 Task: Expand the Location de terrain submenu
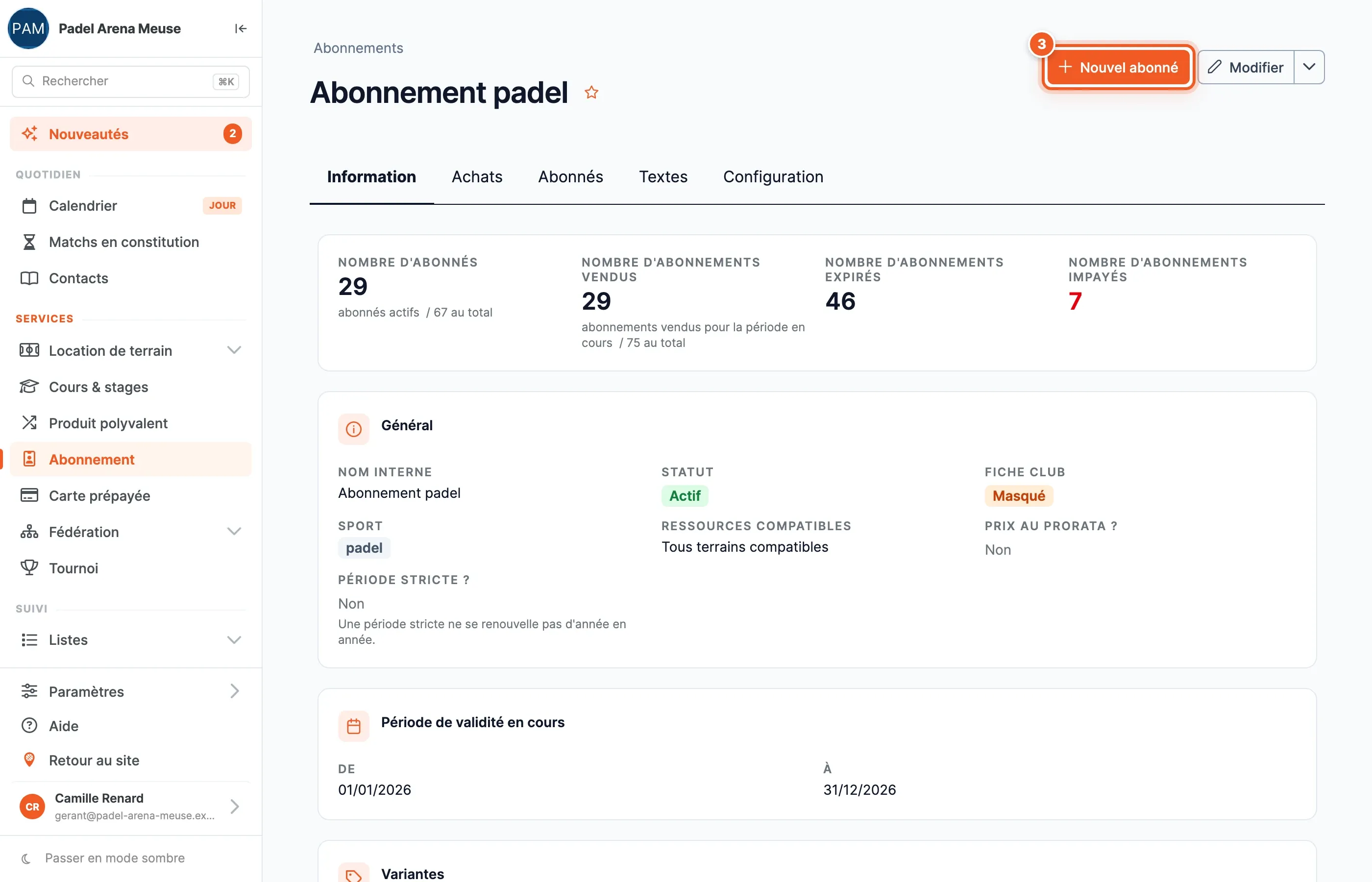pos(234,350)
